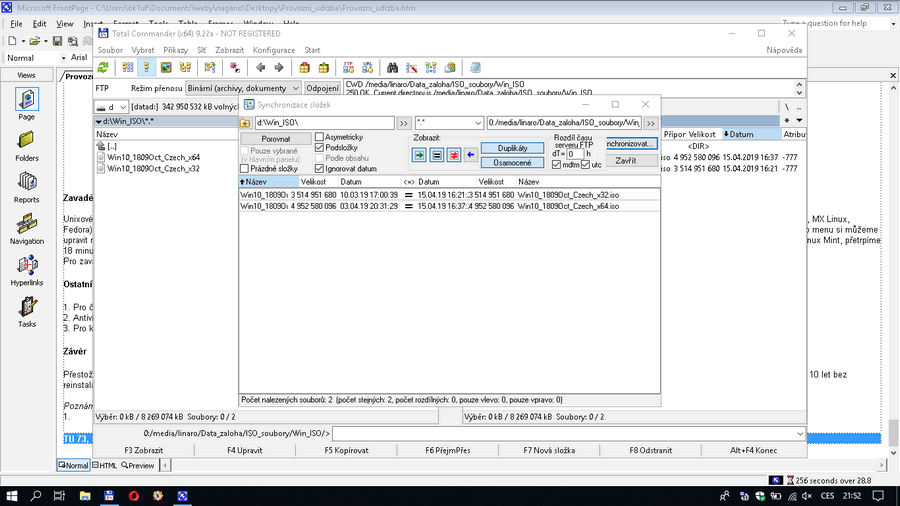Click the dT time difference input field
This screenshot has width=900, height=506.
(x=574, y=154)
